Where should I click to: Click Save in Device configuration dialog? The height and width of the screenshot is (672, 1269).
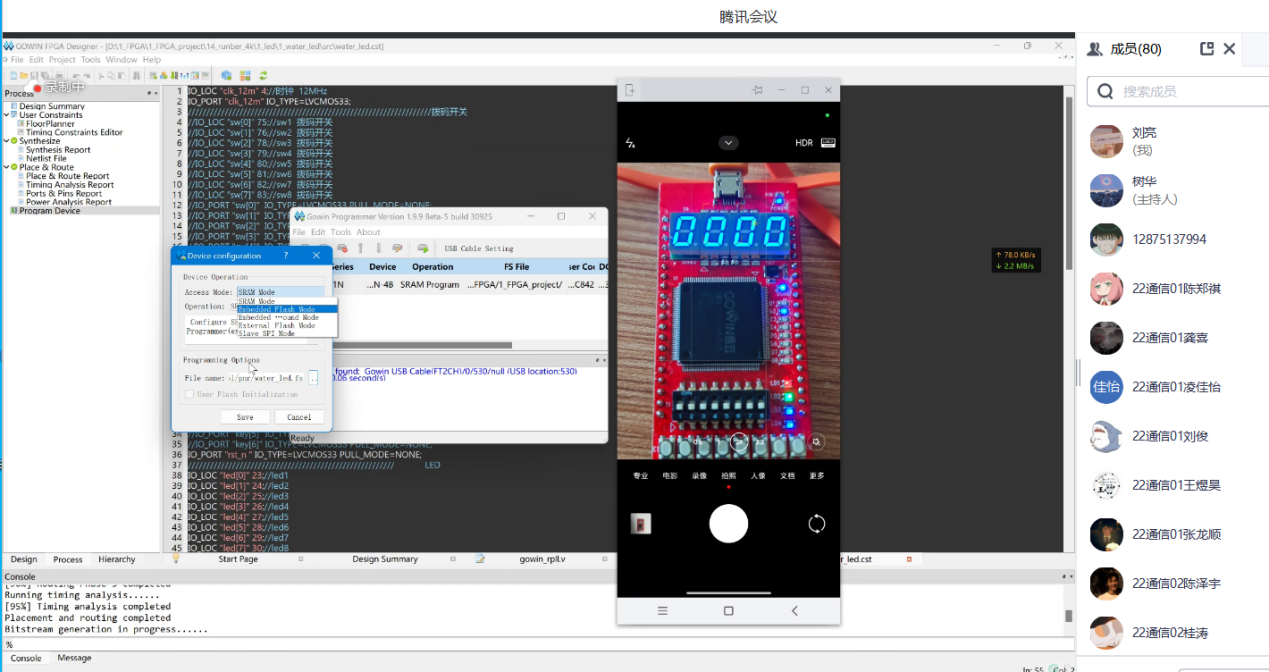[x=245, y=417]
